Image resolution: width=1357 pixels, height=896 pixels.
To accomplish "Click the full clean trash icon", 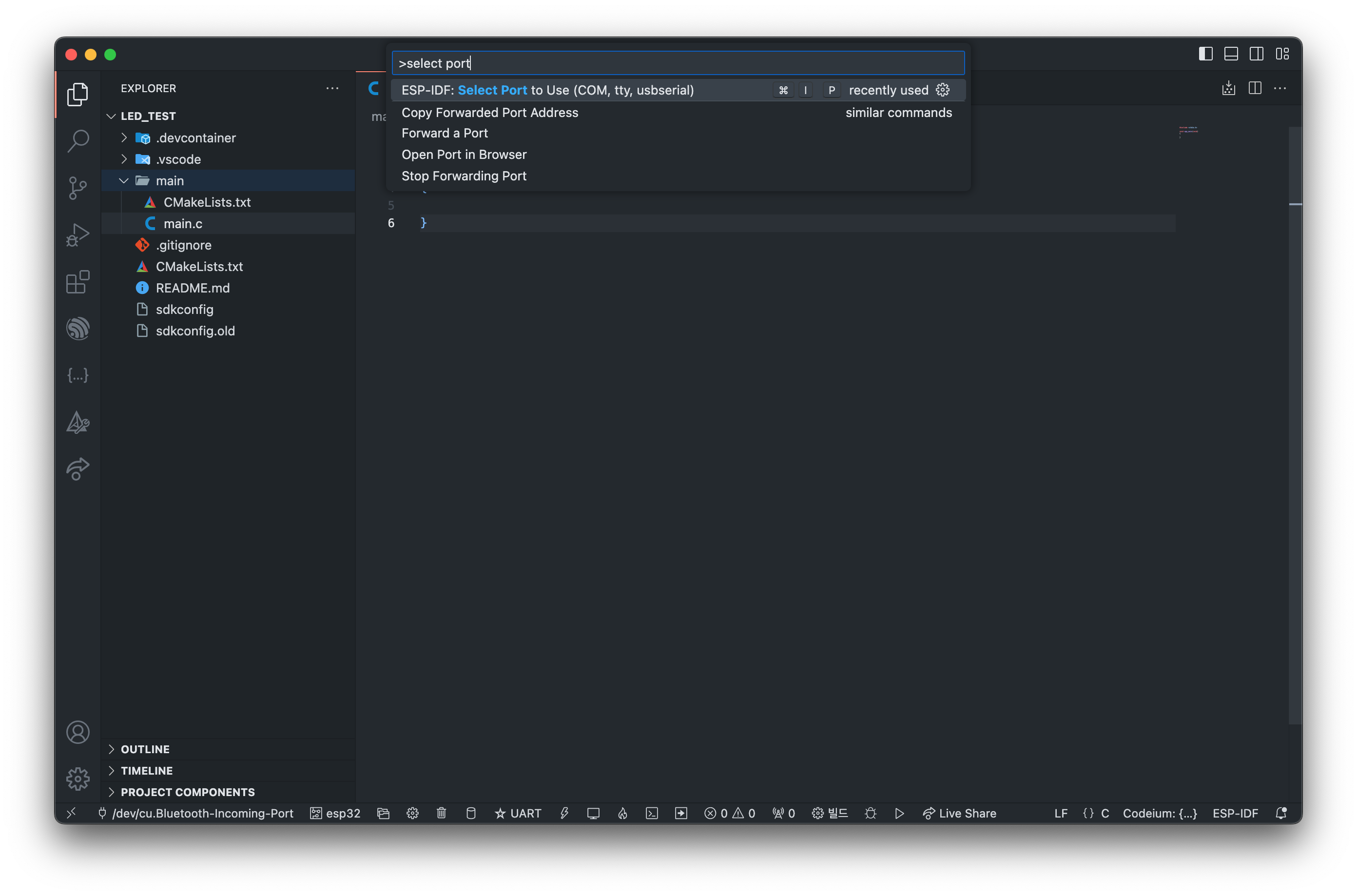I will coord(441,813).
